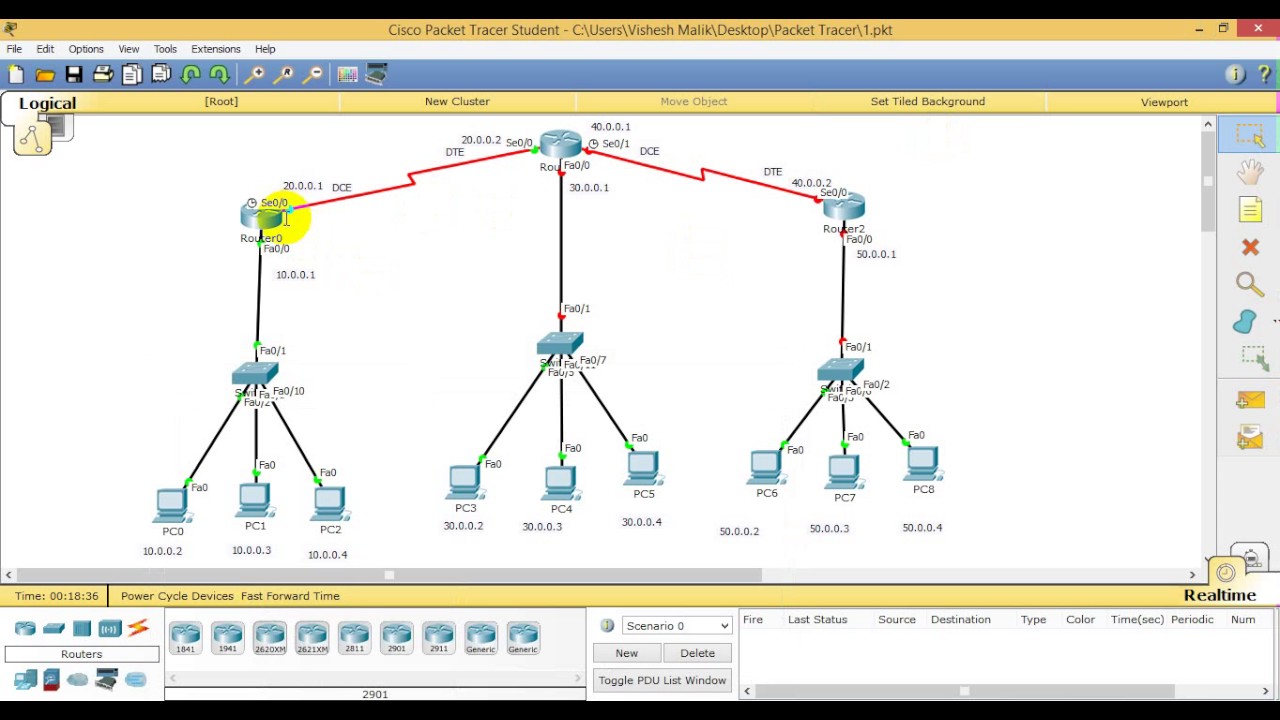Click the workspace horizontal scrollbar
Viewport: 1280px width, 720px height.
pyautogui.click(x=389, y=575)
